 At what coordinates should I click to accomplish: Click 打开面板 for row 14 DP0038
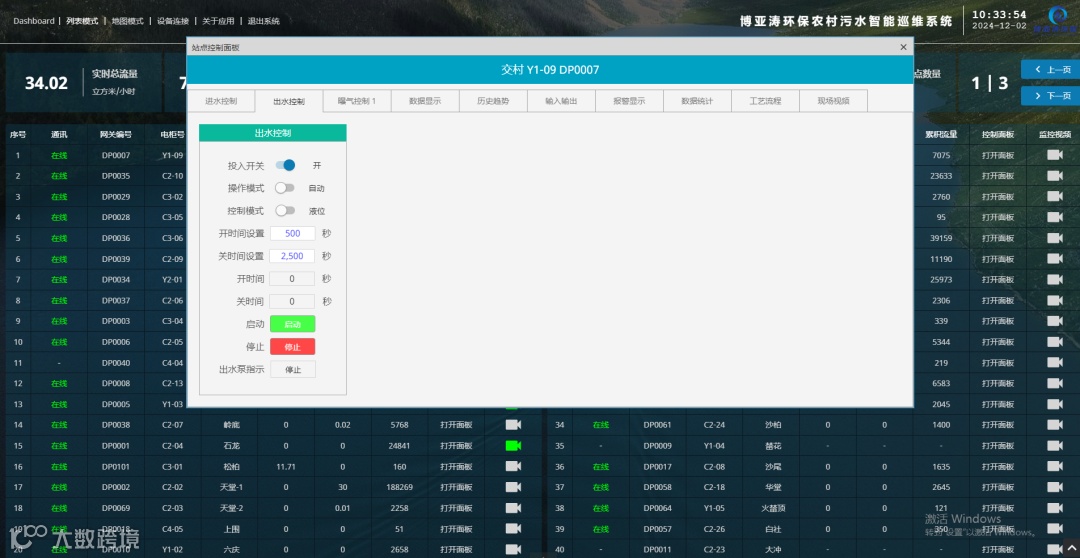click(x=457, y=425)
